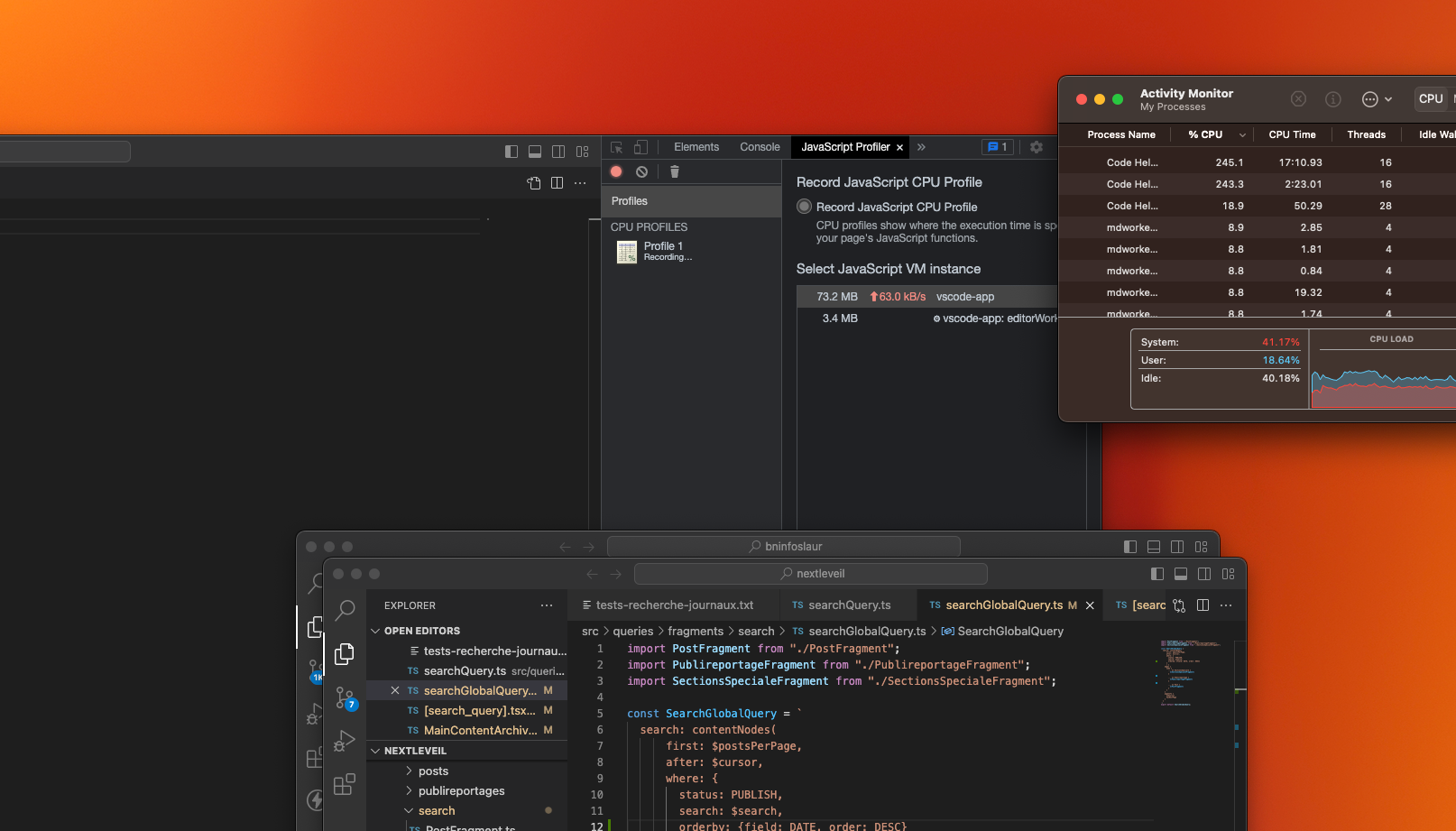Split the searchGlobalQuery.ts editor right
The width and height of the screenshot is (1456, 831).
pos(1203,605)
